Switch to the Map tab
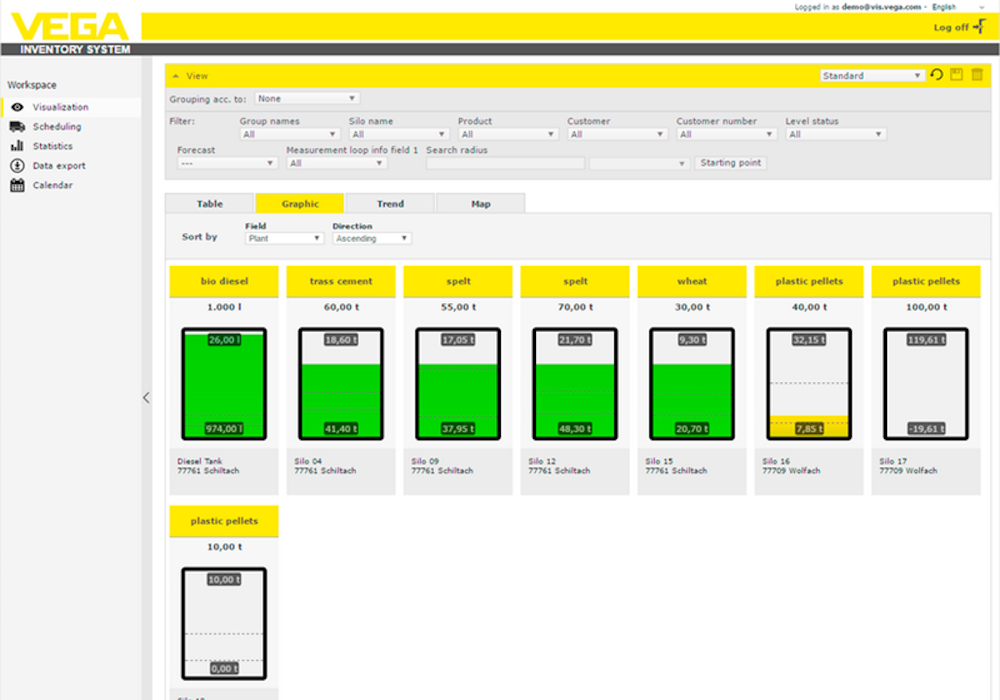Viewport: 1000px width, 700px height. click(x=481, y=203)
